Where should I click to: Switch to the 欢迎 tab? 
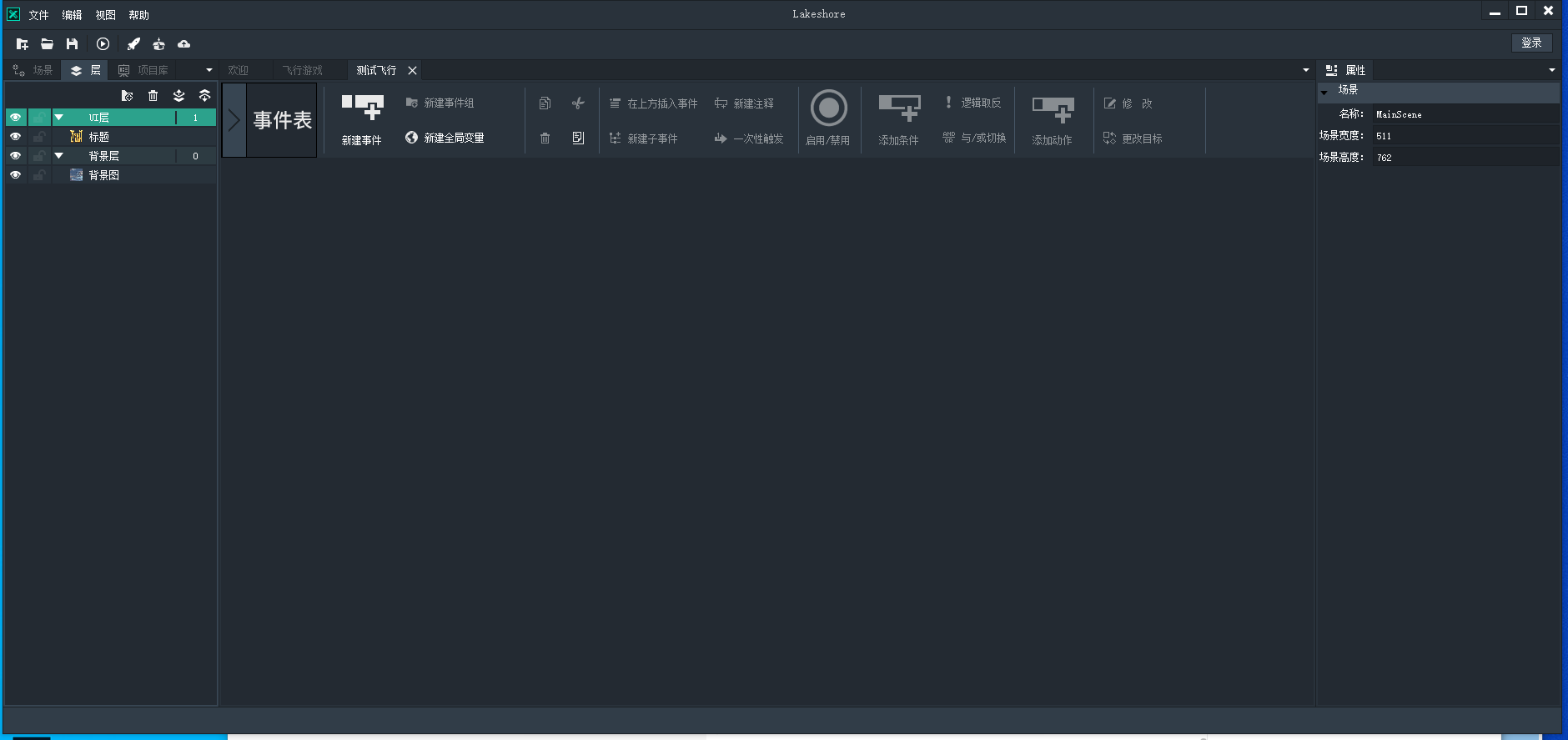pyautogui.click(x=239, y=70)
